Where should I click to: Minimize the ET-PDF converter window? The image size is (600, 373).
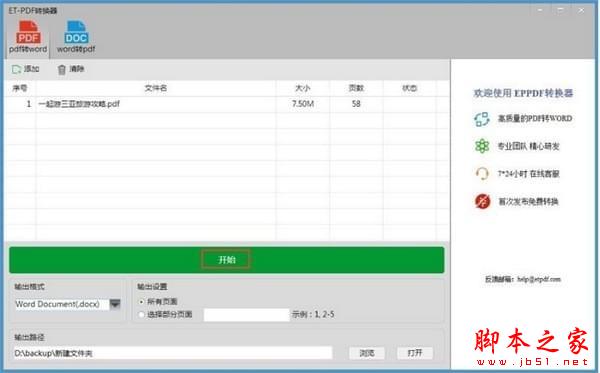[x=540, y=10]
